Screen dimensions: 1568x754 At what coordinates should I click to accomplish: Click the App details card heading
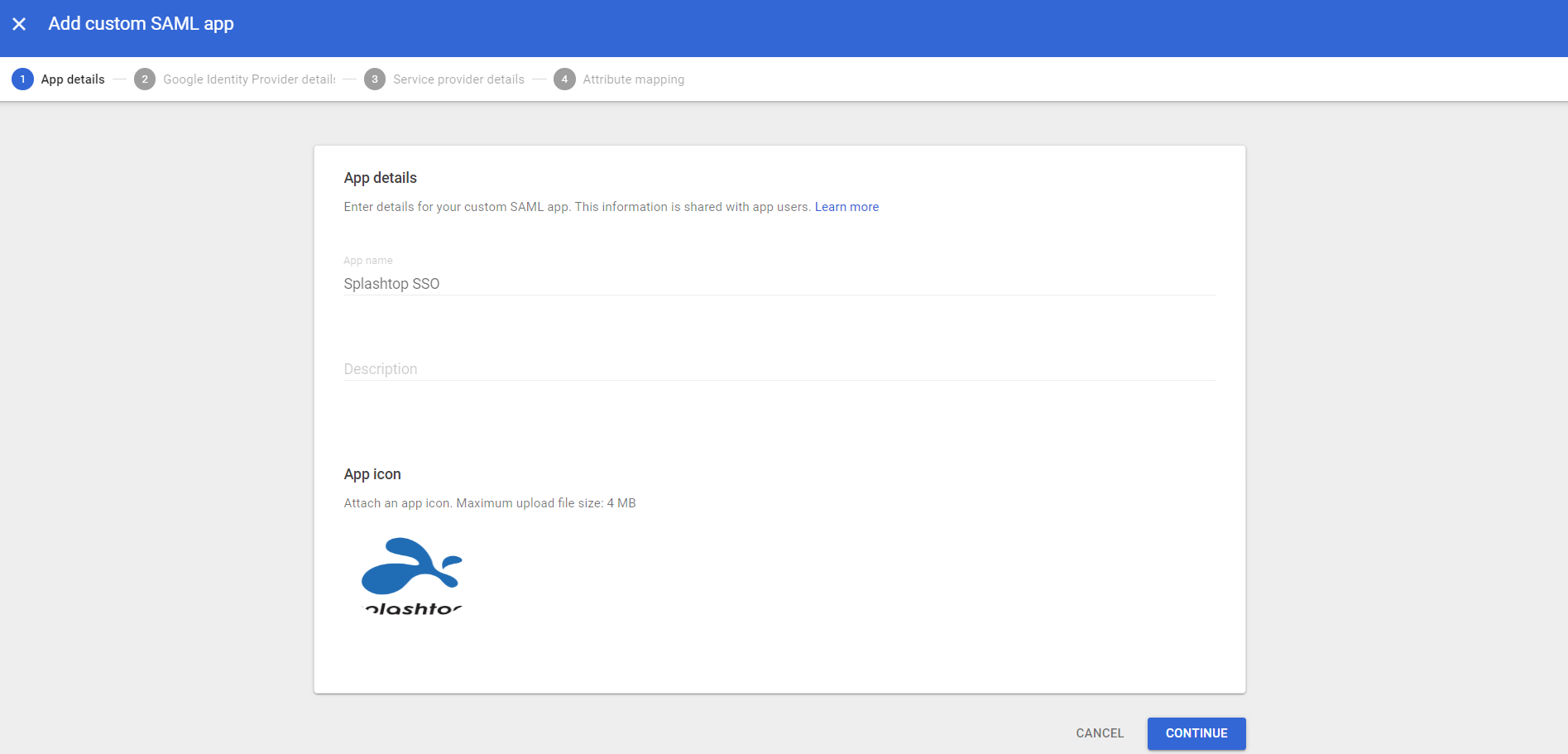coord(381,178)
